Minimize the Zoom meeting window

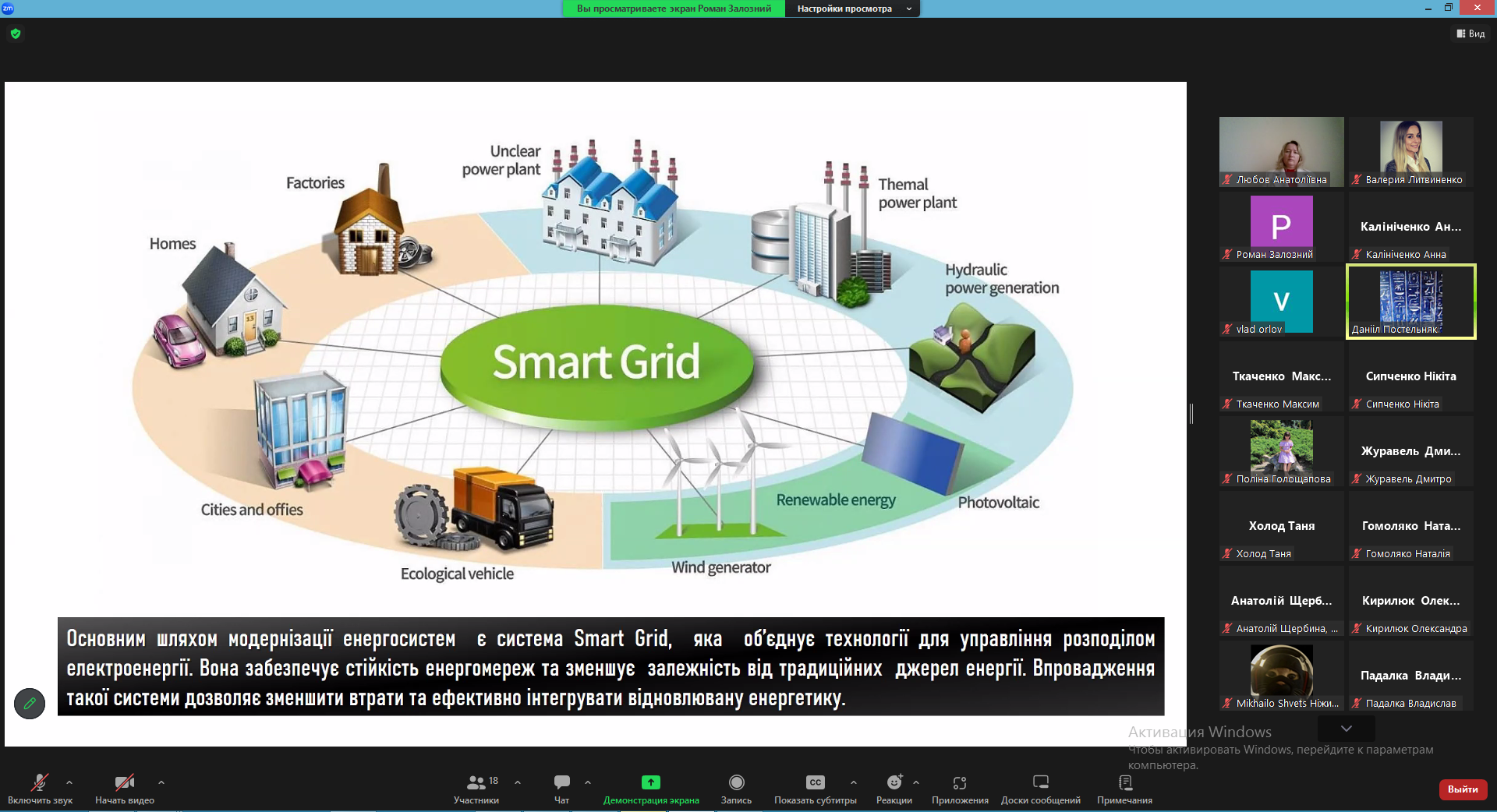[1428, 8]
